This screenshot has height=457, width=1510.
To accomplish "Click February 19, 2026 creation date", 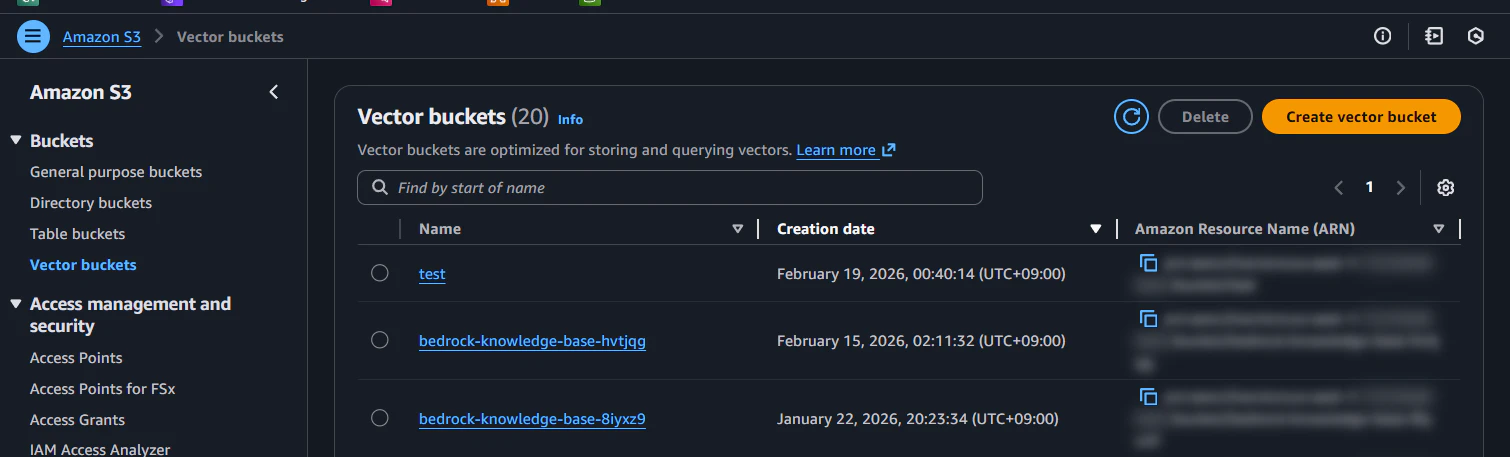I will click(x=921, y=273).
